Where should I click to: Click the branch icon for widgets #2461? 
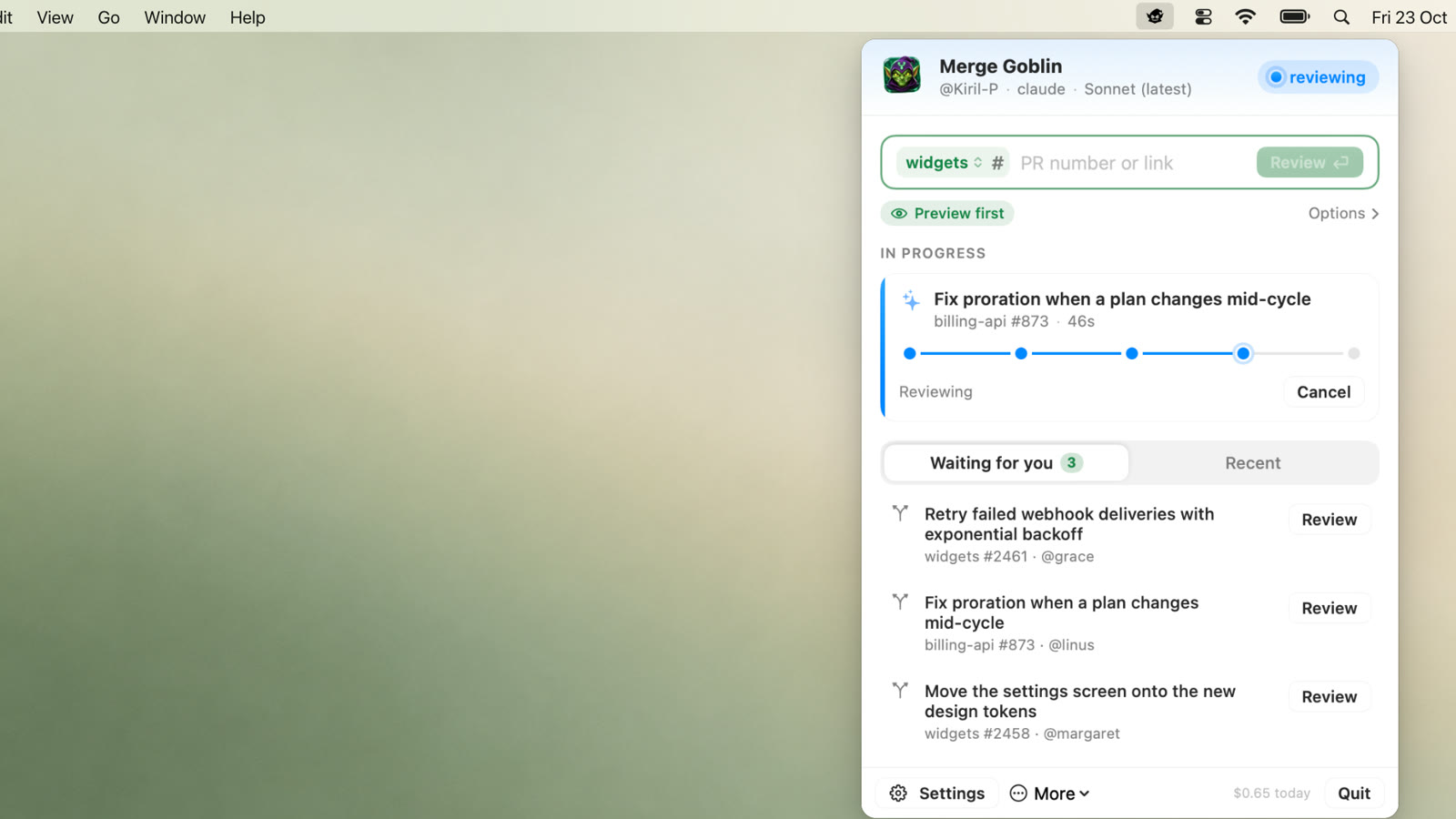(900, 513)
